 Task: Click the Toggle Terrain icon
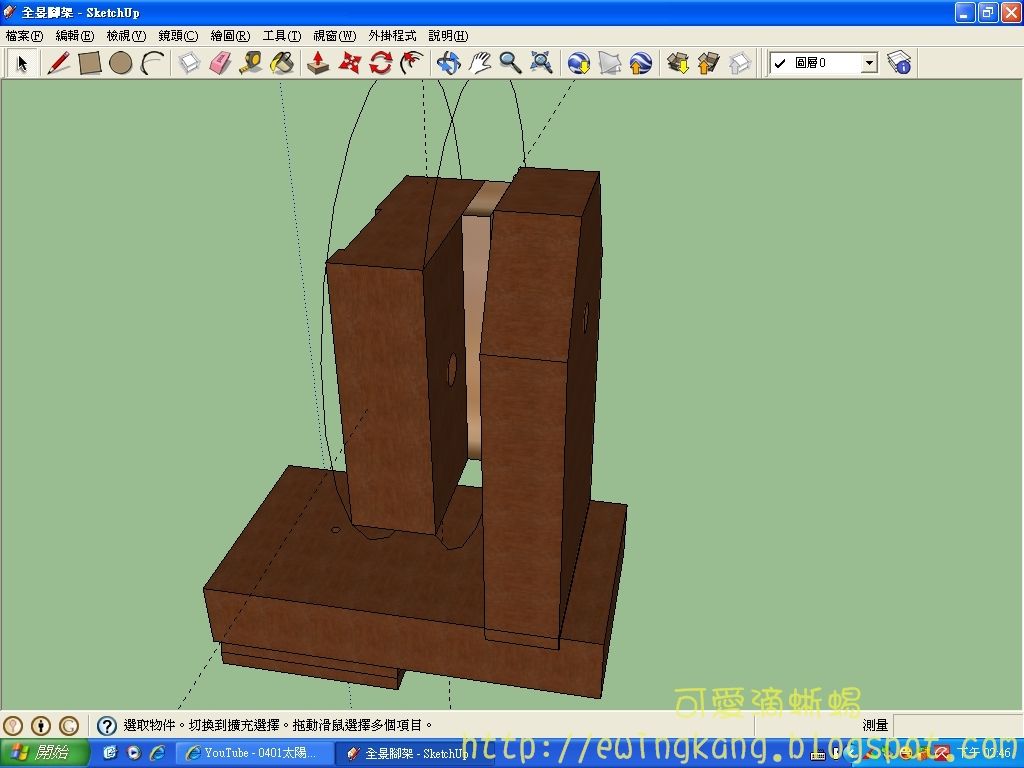[610, 63]
